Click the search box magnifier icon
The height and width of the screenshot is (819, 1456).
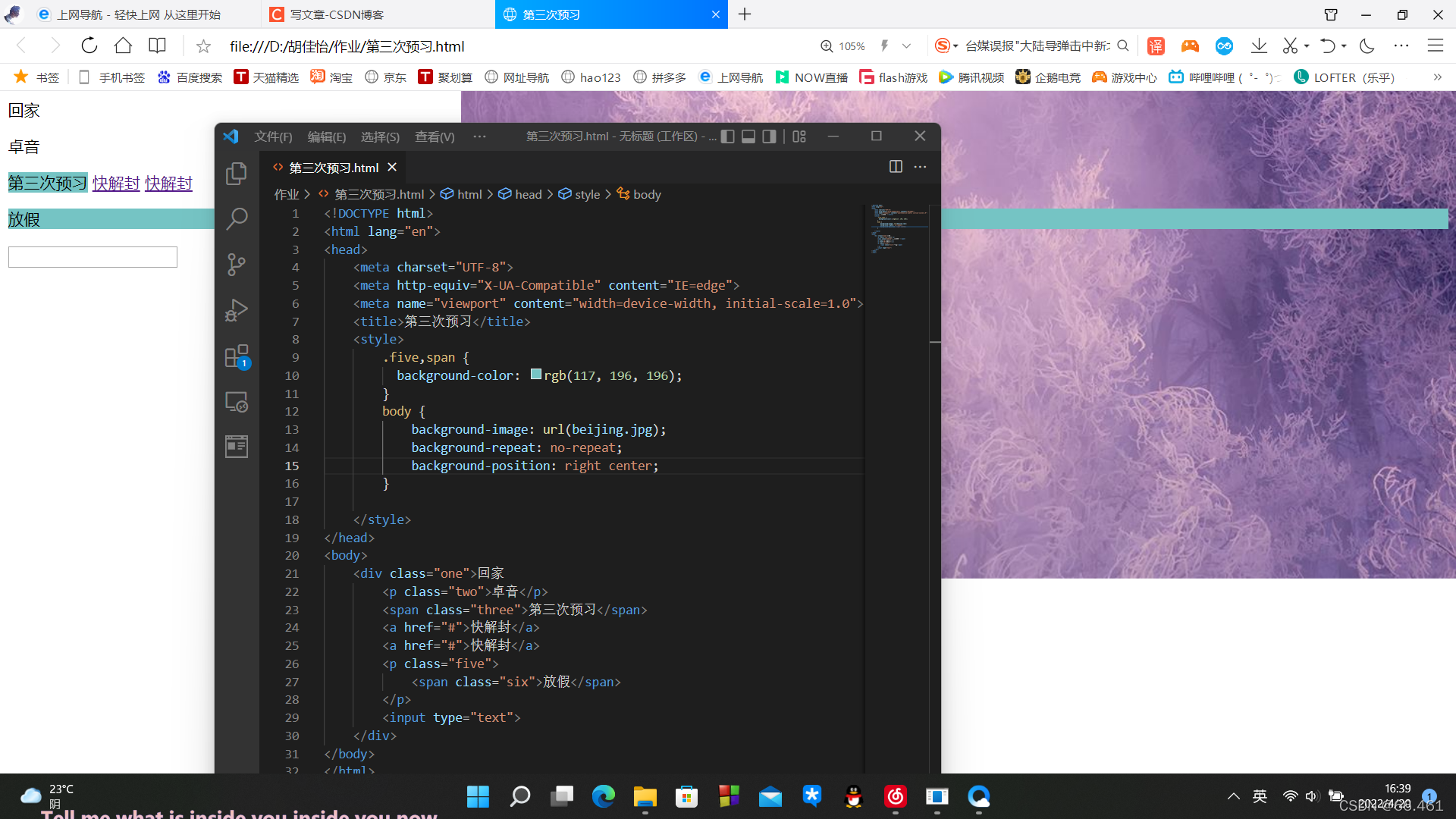point(1123,46)
